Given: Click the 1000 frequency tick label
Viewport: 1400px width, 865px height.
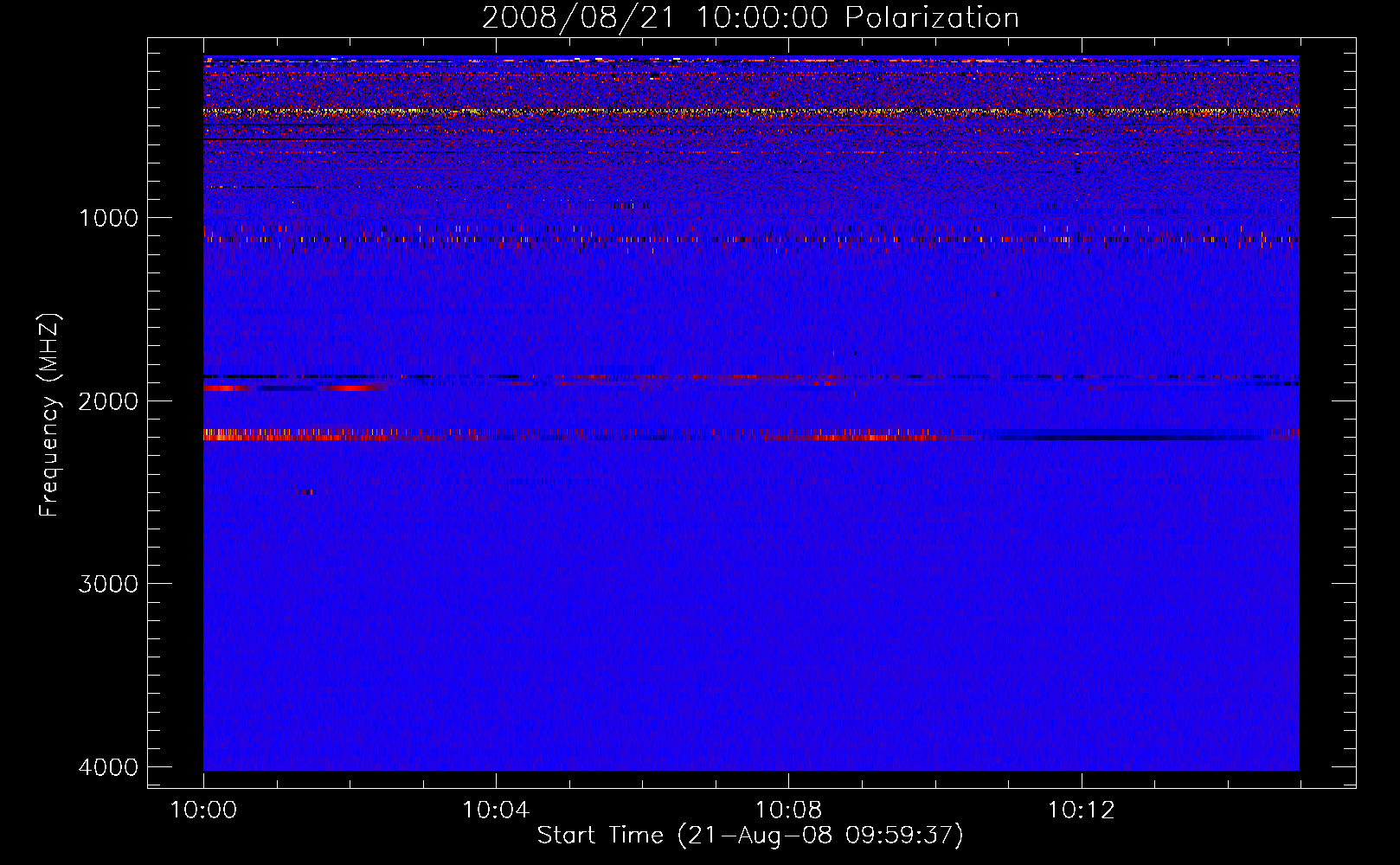Looking at the screenshot, I should [108, 217].
